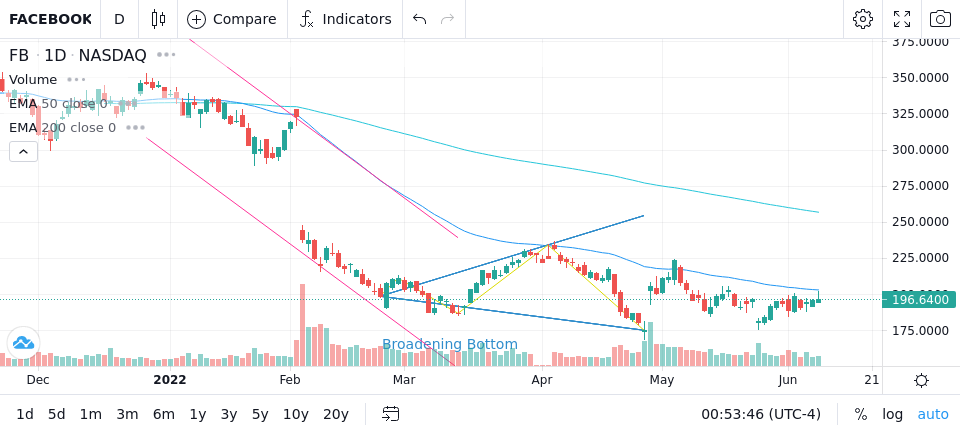Image resolution: width=960 pixels, height=433 pixels.
Task: Toggle auto scale mode
Action: point(933,414)
